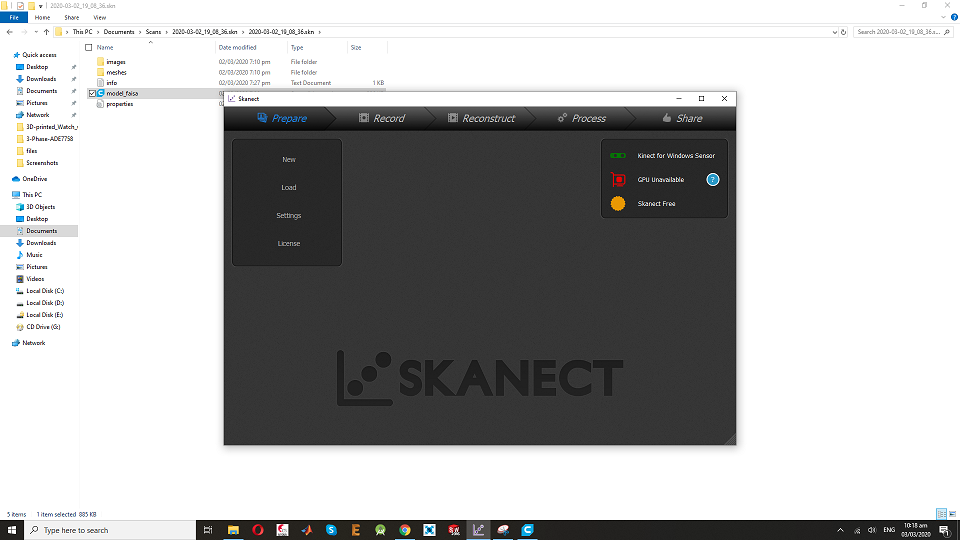Click the taskbar search box

110,530
